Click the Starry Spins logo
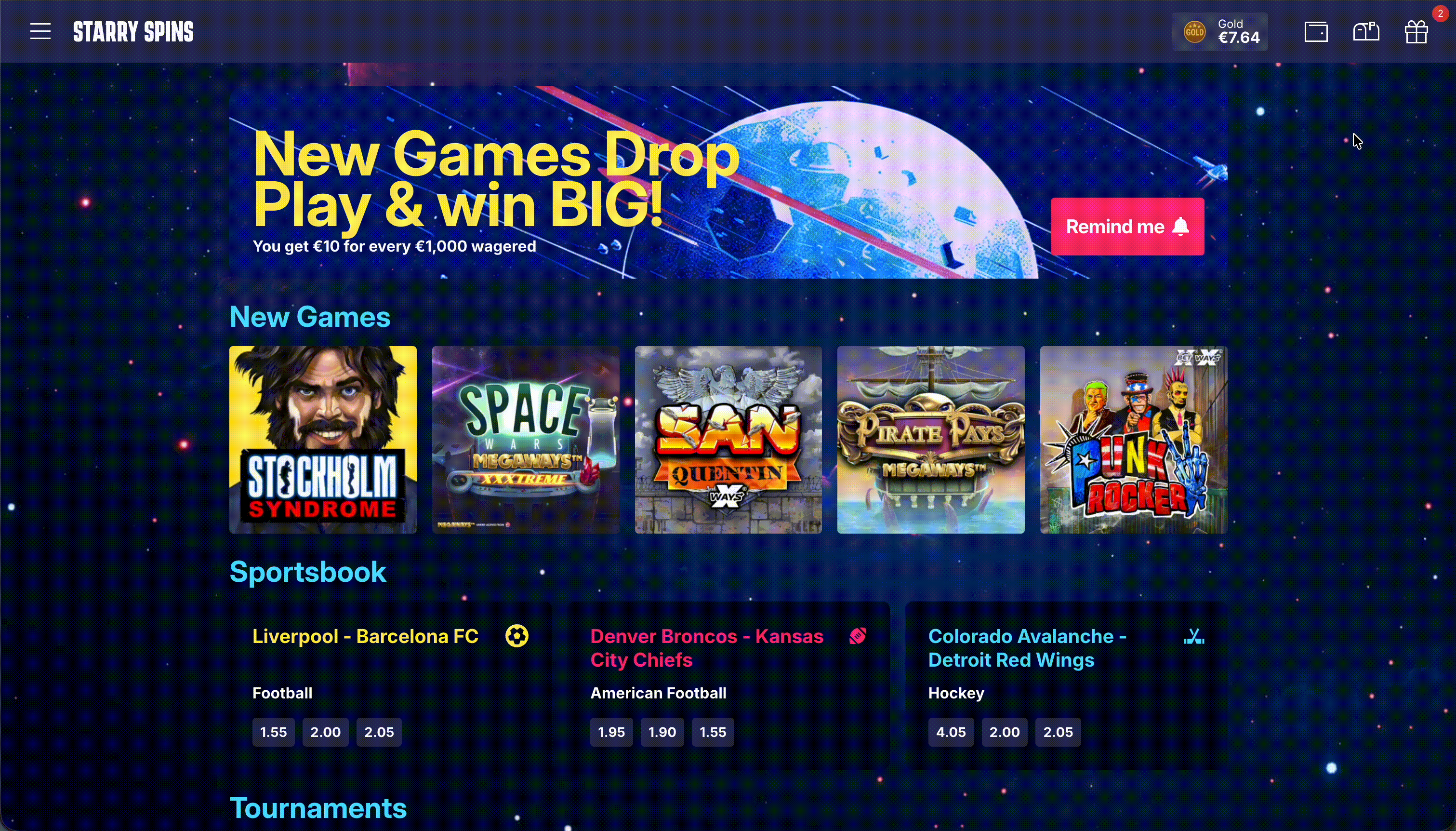 (133, 32)
